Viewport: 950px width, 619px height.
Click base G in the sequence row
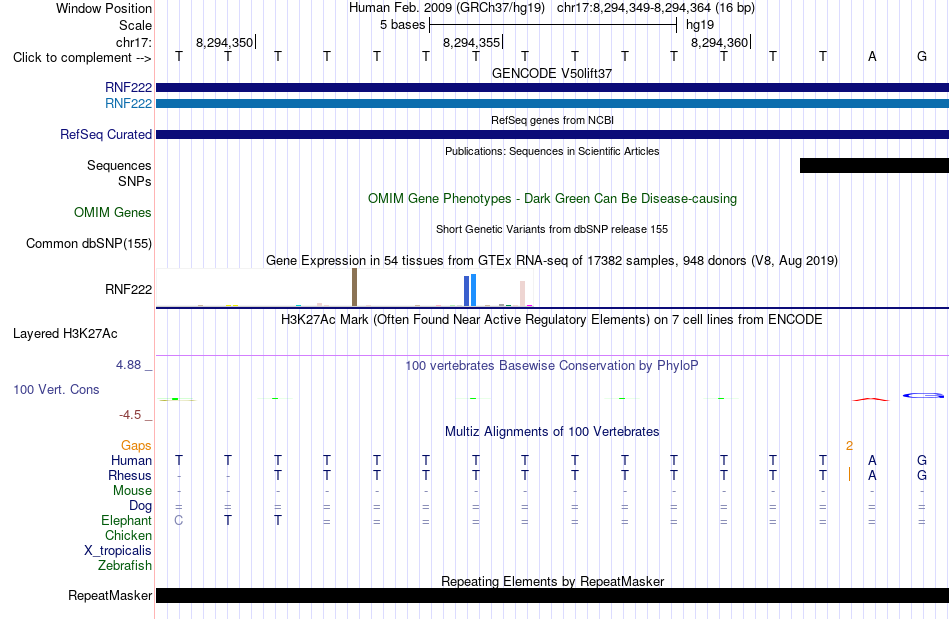(x=922, y=56)
